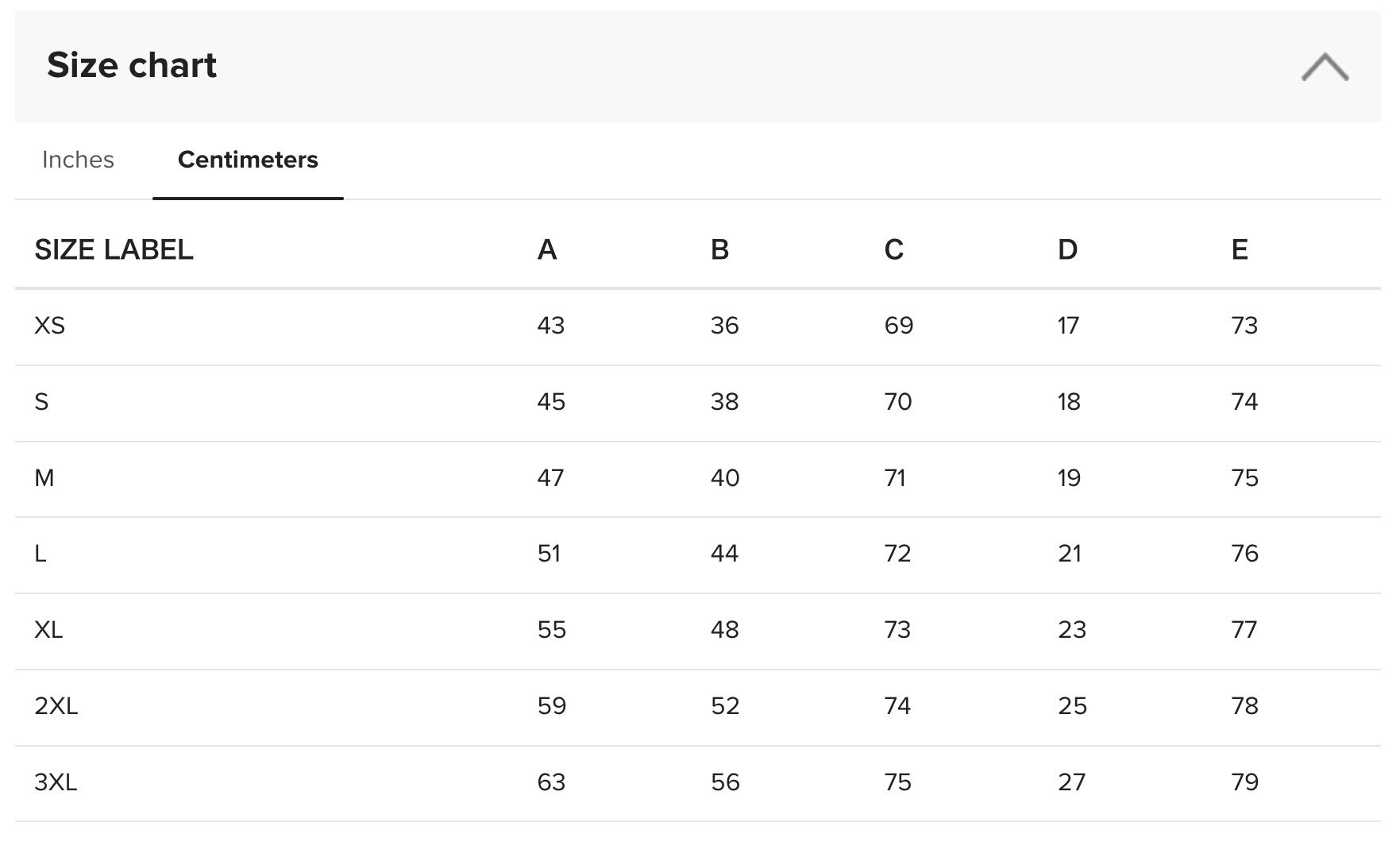
Task: Select the L size row label
Action: (40, 554)
